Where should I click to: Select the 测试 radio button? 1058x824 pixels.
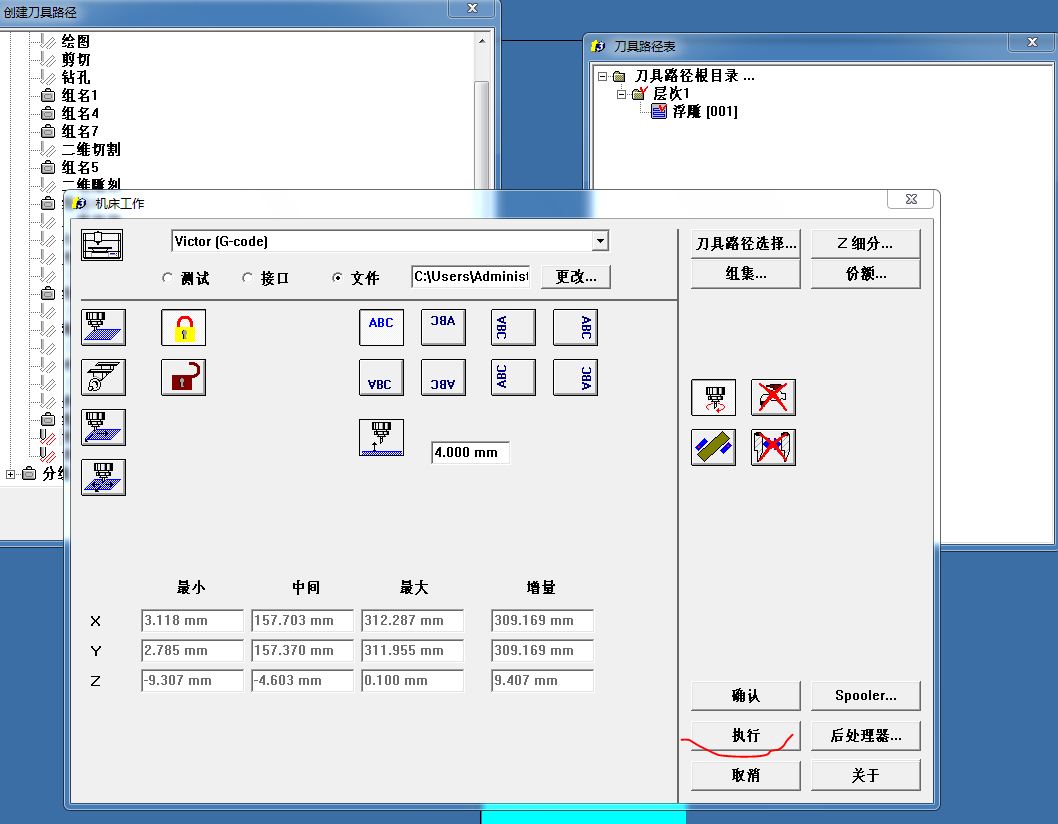[x=167, y=277]
